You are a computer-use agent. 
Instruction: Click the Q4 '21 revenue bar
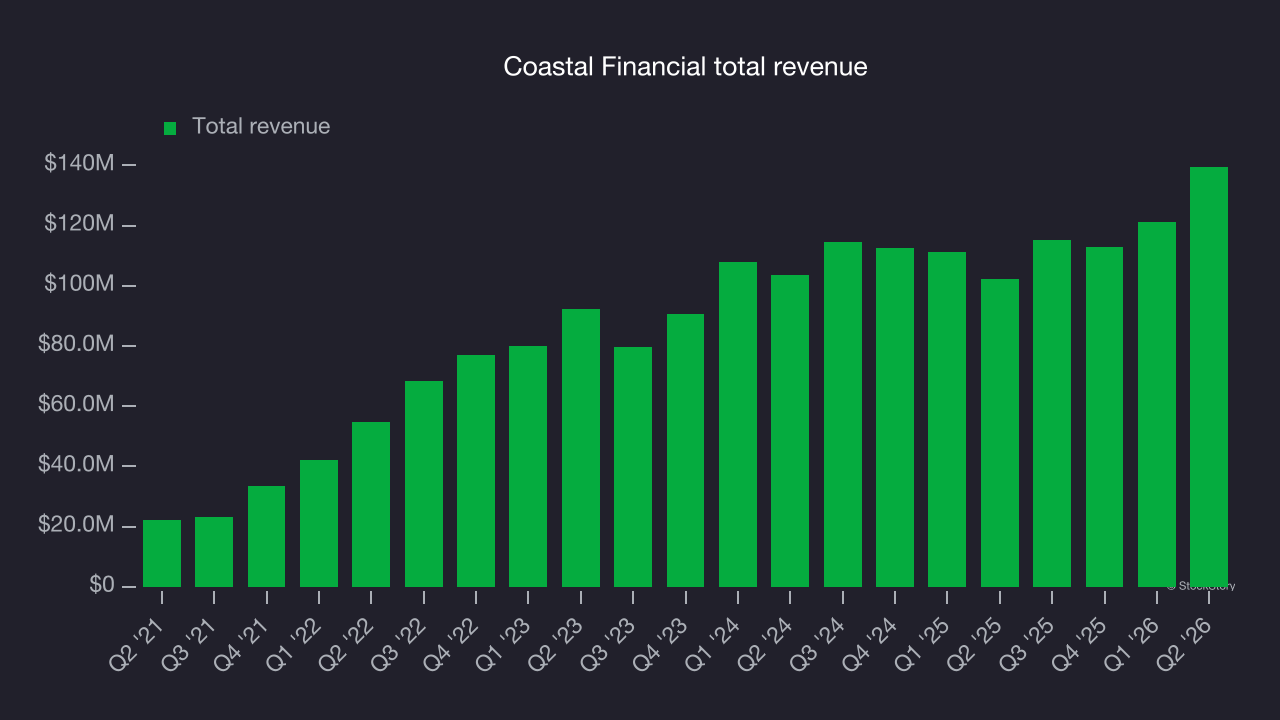click(x=266, y=536)
